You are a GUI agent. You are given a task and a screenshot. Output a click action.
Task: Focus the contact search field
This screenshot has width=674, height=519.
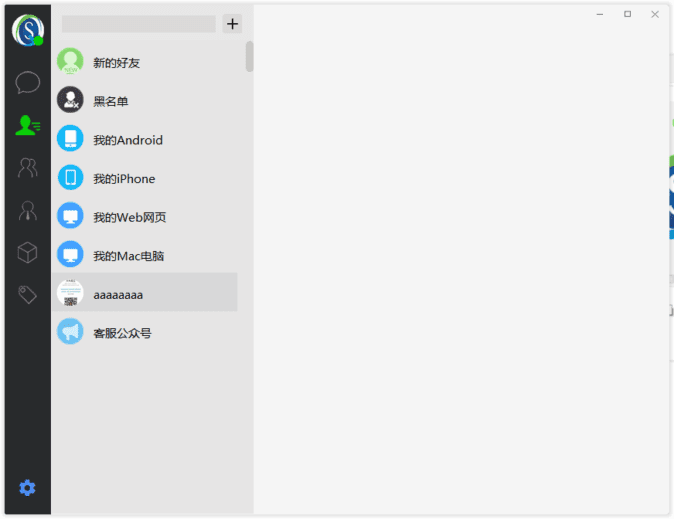pos(138,24)
